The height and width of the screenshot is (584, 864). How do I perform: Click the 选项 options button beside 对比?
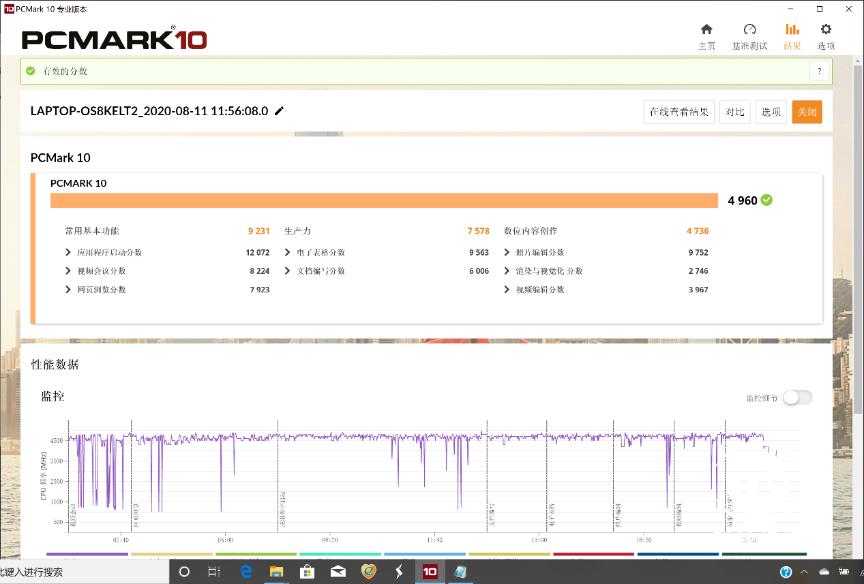[x=771, y=112]
